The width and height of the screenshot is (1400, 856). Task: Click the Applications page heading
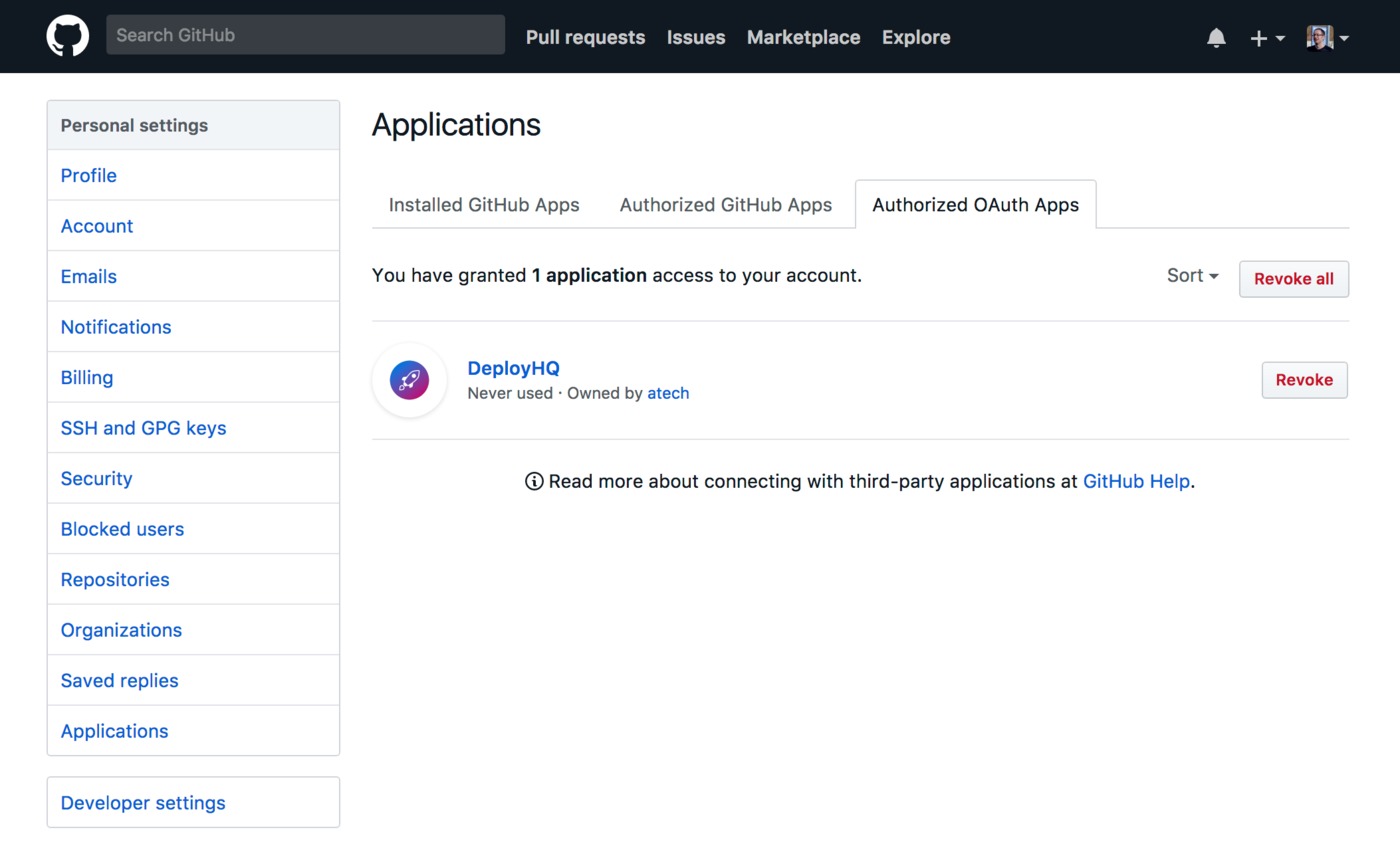[456, 125]
